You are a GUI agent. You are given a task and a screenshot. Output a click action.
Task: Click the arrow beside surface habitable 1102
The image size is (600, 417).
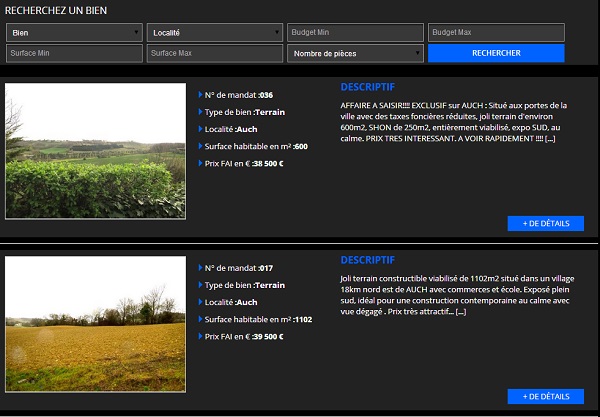(200, 319)
